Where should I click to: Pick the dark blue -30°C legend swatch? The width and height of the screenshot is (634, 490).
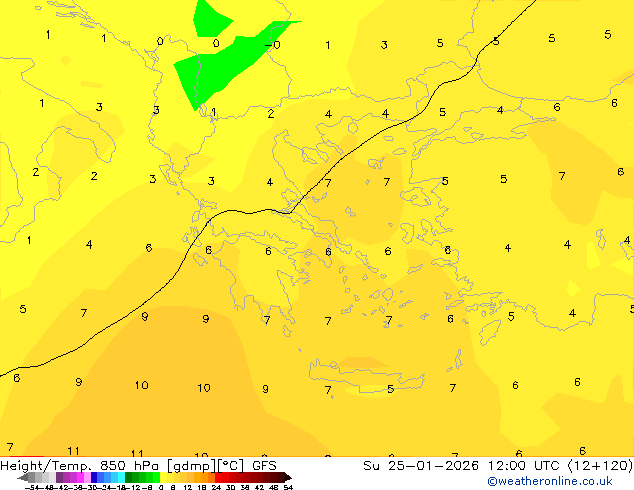[x=94, y=477]
